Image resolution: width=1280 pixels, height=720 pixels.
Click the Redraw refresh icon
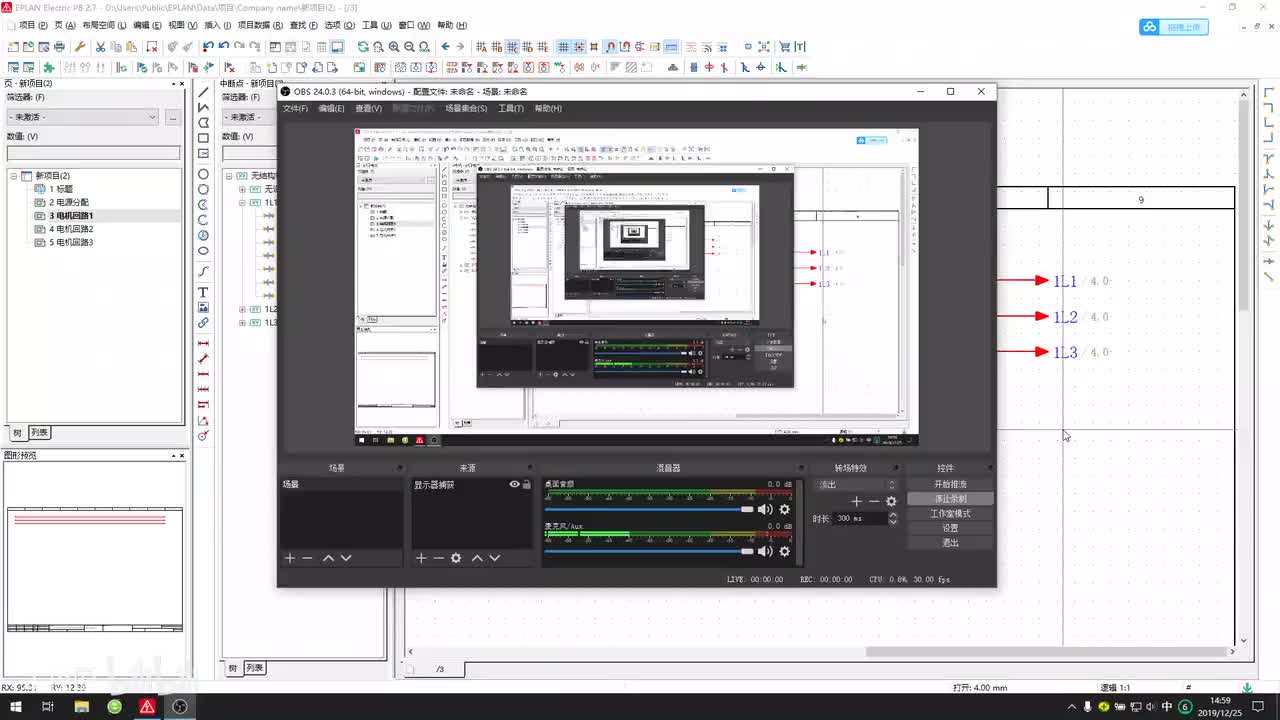[x=363, y=47]
